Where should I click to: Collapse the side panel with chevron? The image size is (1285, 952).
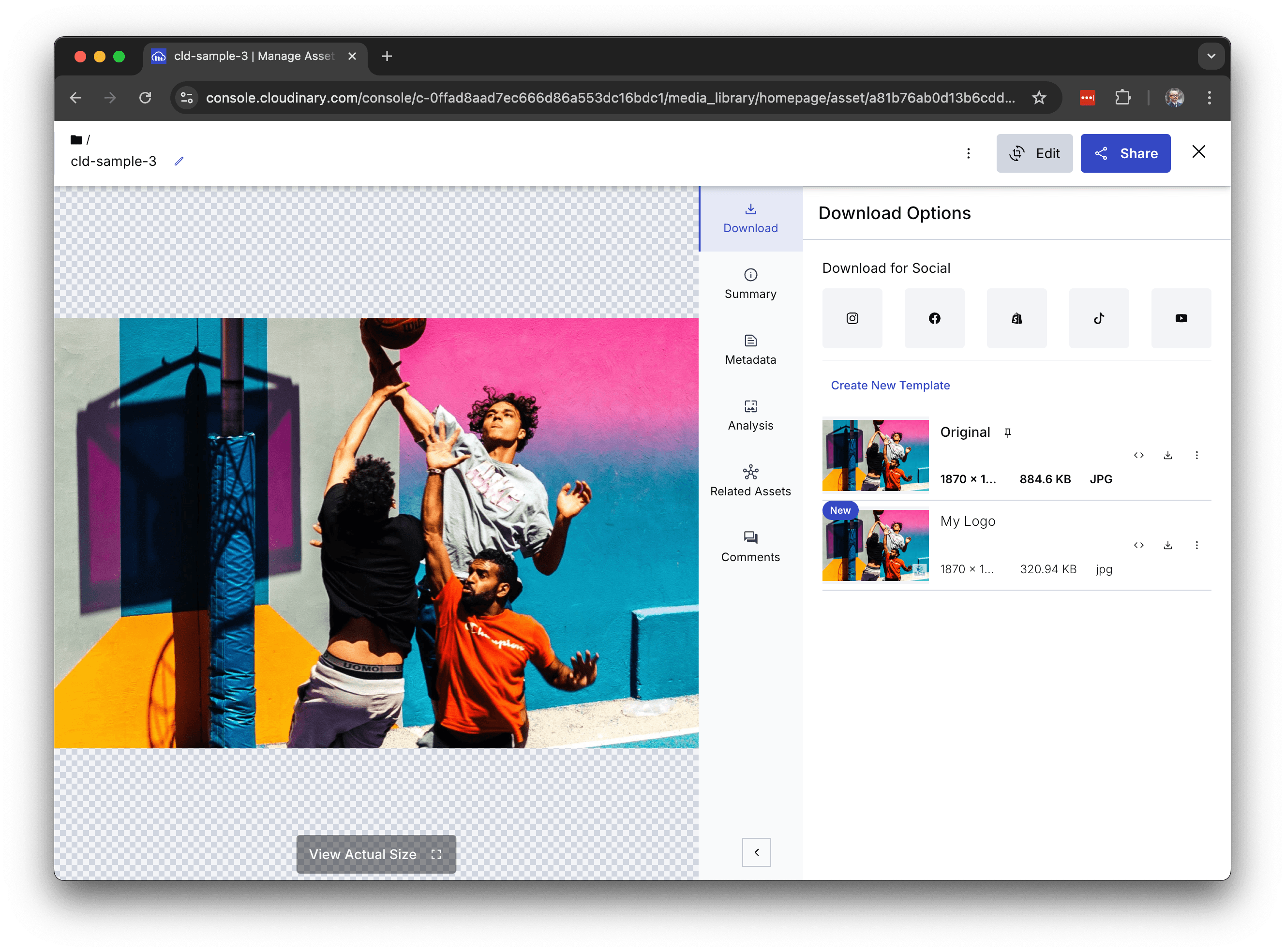(756, 852)
